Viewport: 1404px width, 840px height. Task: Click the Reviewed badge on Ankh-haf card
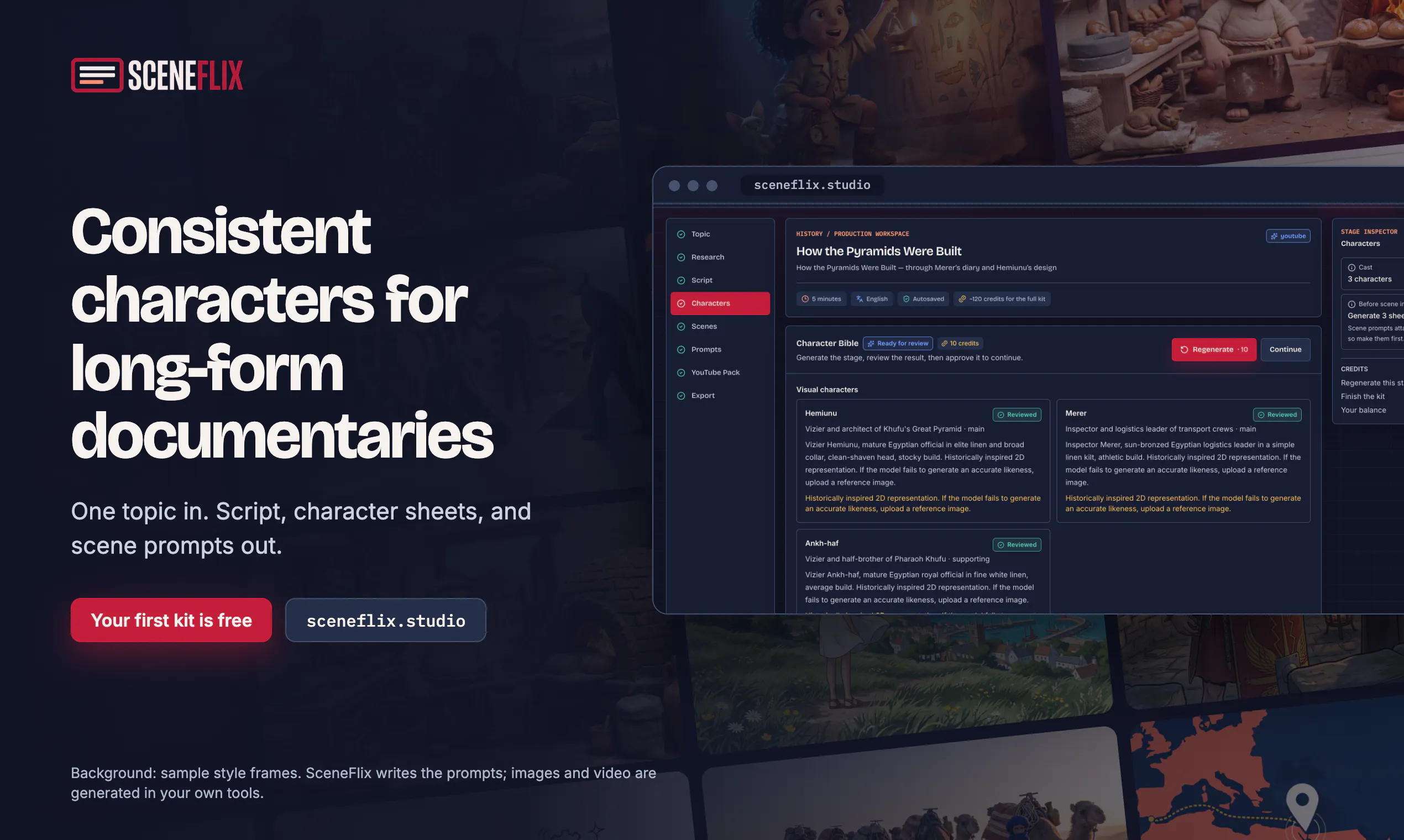pyautogui.click(x=1017, y=545)
